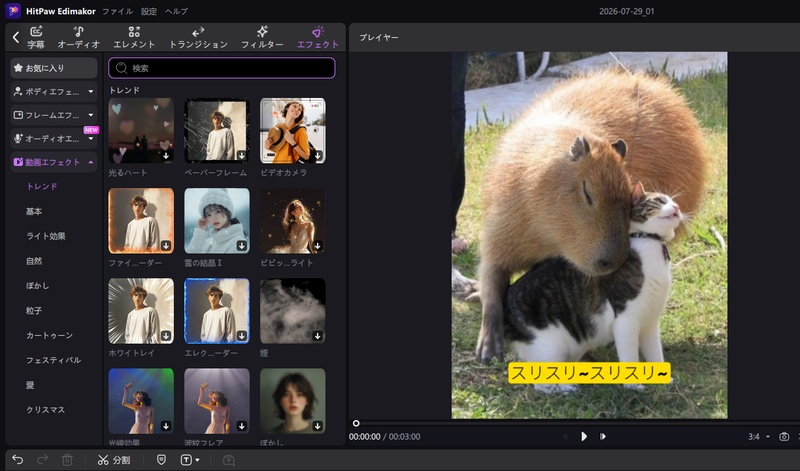Switch to the 字幕 tab
The image size is (800, 471).
pos(36,38)
